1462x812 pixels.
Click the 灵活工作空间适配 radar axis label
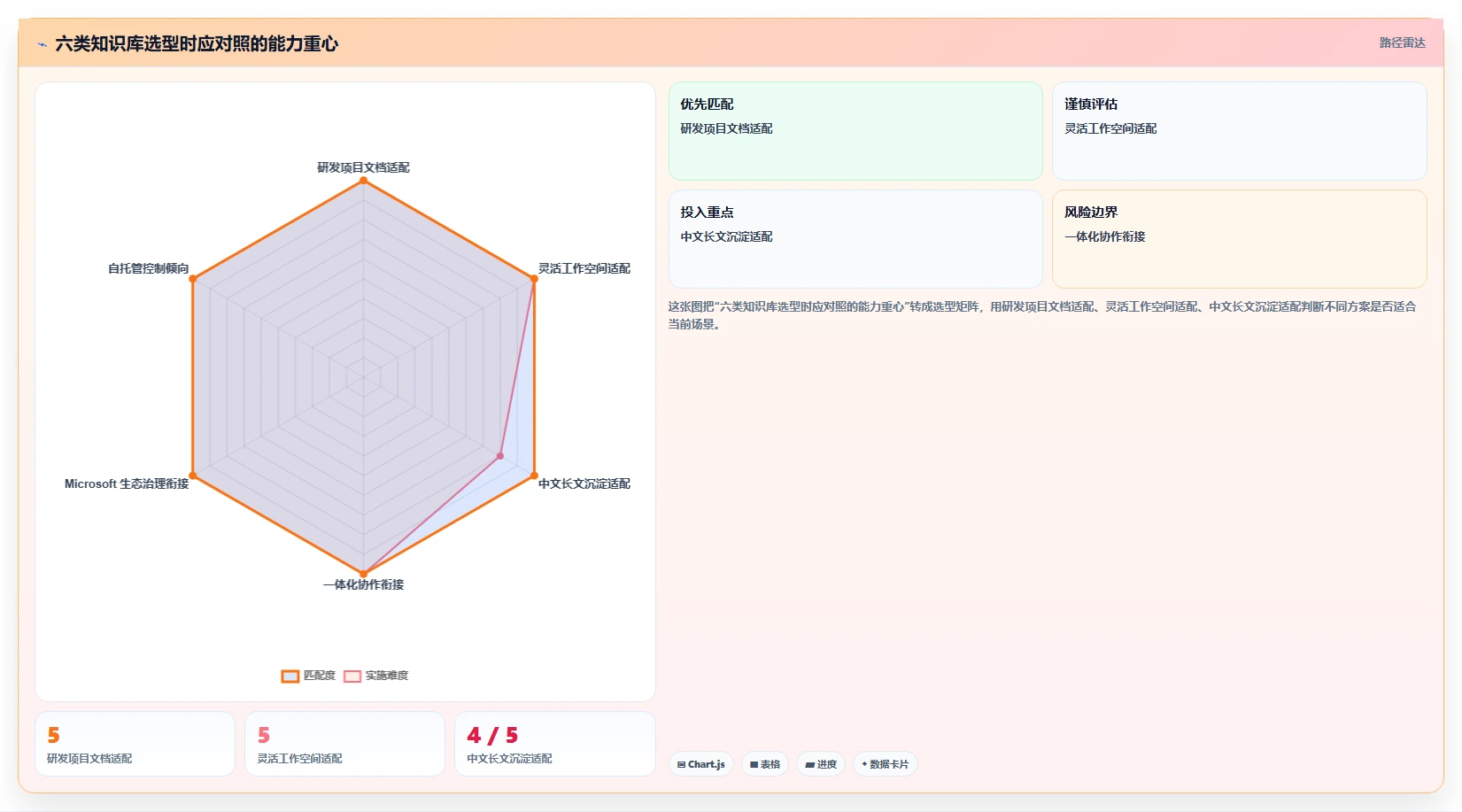click(584, 268)
